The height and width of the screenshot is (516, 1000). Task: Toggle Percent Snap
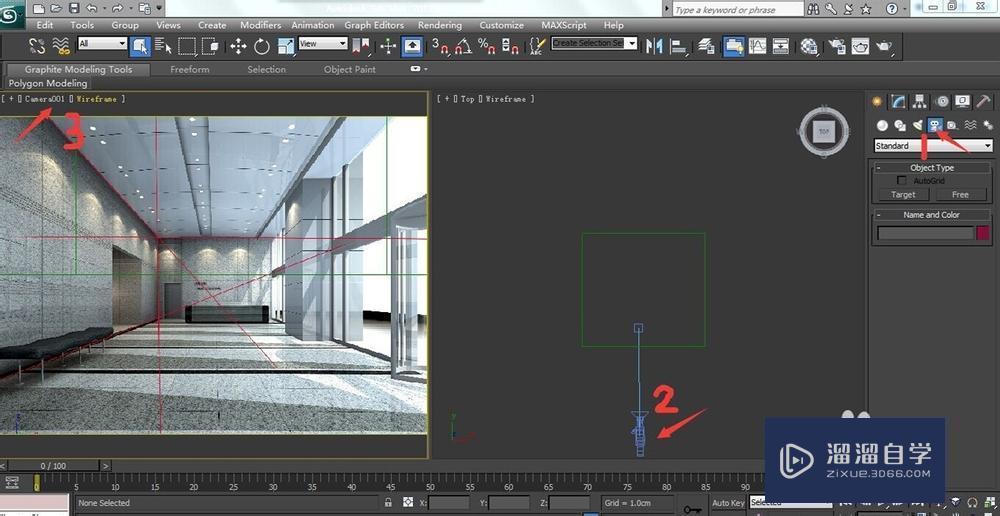point(487,46)
